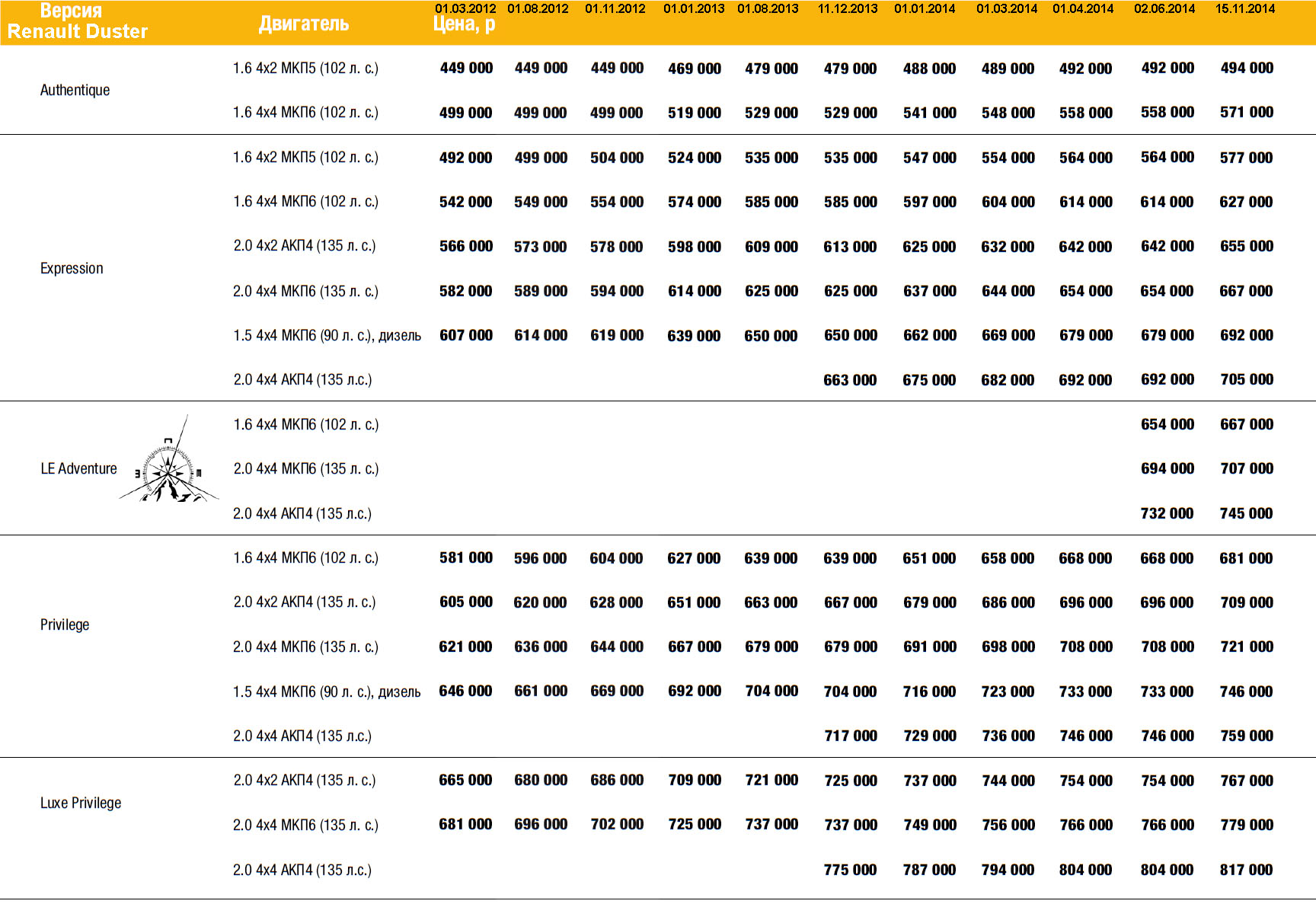1316x904 pixels.
Task: Click the 'Цена, р' header label
Action: (x=465, y=24)
